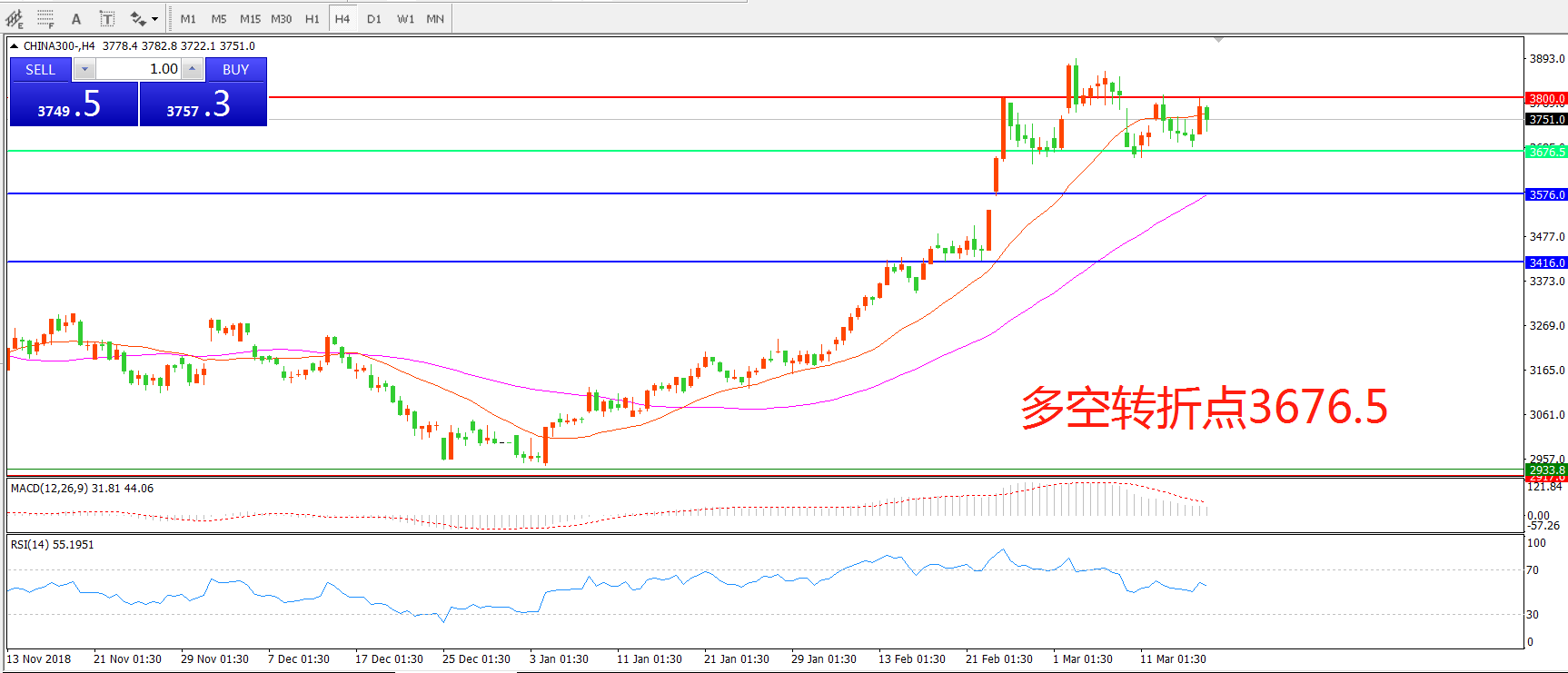This screenshot has height=673, width=1568.
Task: Click the volume field showing 1.00
Action: click(139, 69)
